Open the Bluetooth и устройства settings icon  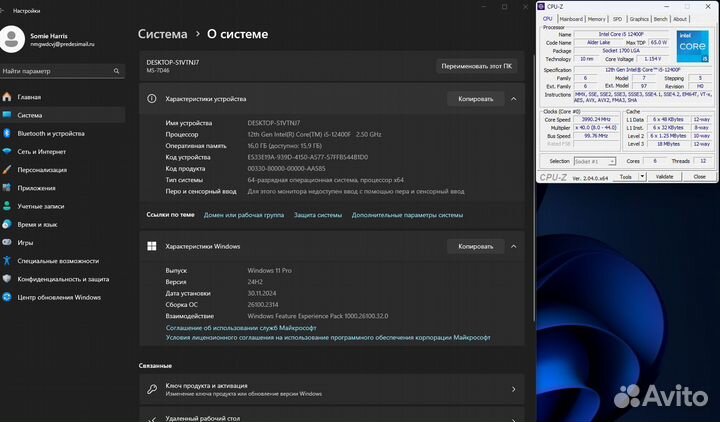(x=8, y=133)
